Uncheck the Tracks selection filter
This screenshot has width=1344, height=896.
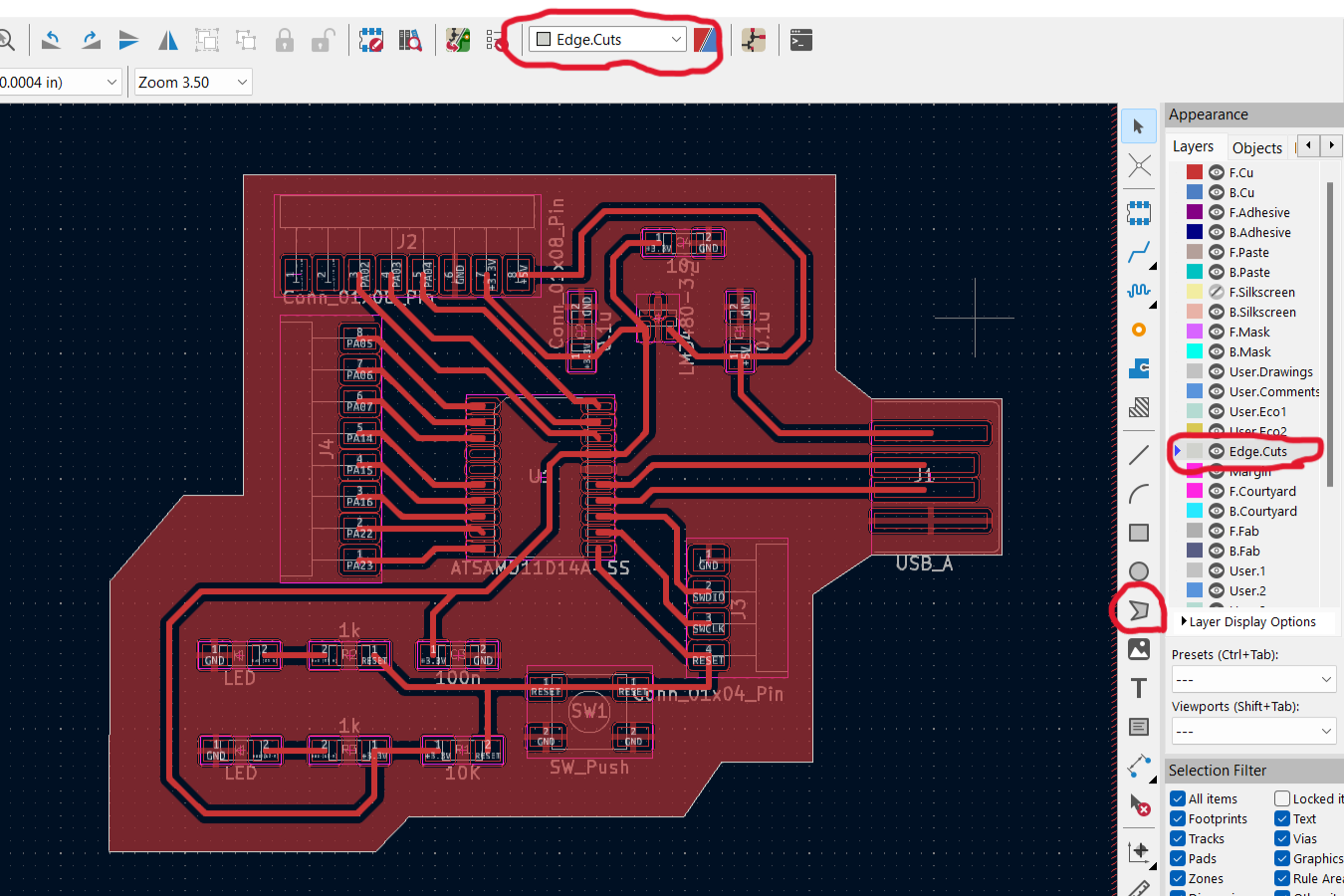(x=1178, y=838)
